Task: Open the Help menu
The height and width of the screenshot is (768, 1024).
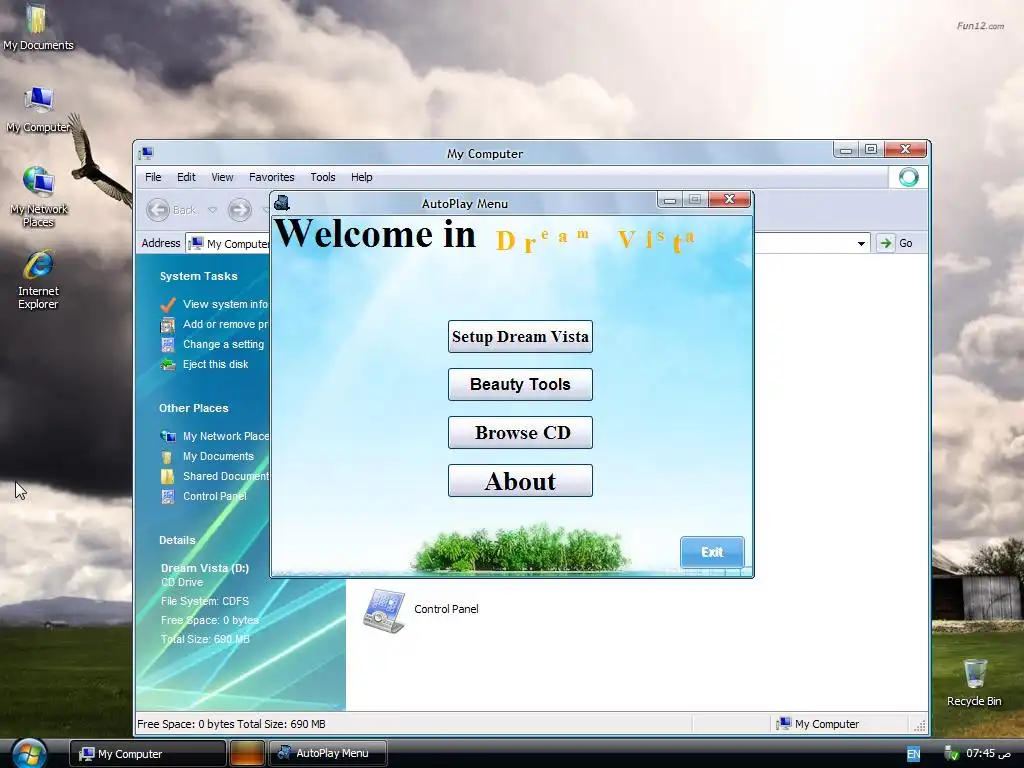Action: click(x=361, y=177)
